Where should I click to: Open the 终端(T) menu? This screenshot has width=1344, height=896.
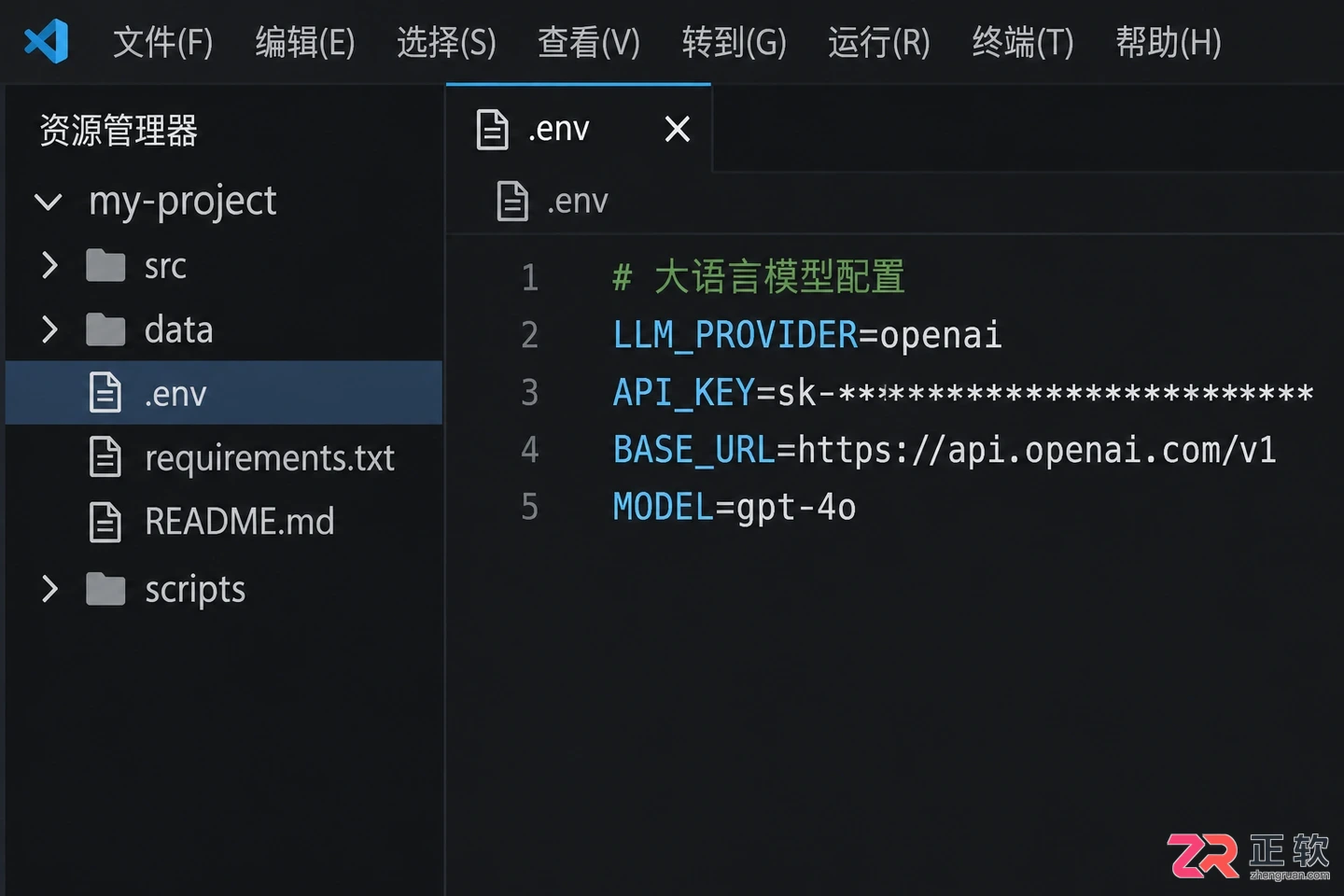[1023, 42]
